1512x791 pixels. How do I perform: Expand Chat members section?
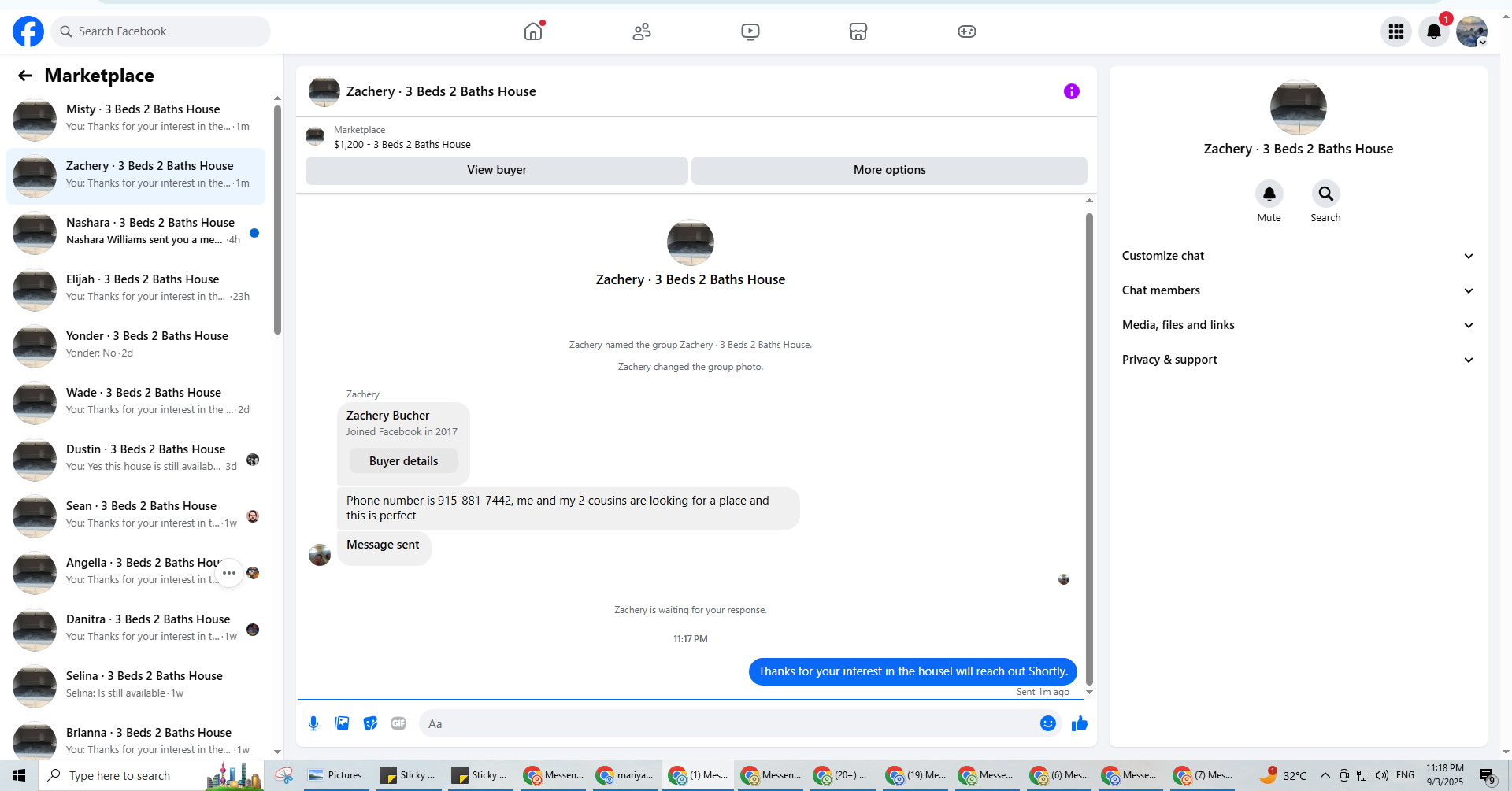click(1298, 290)
